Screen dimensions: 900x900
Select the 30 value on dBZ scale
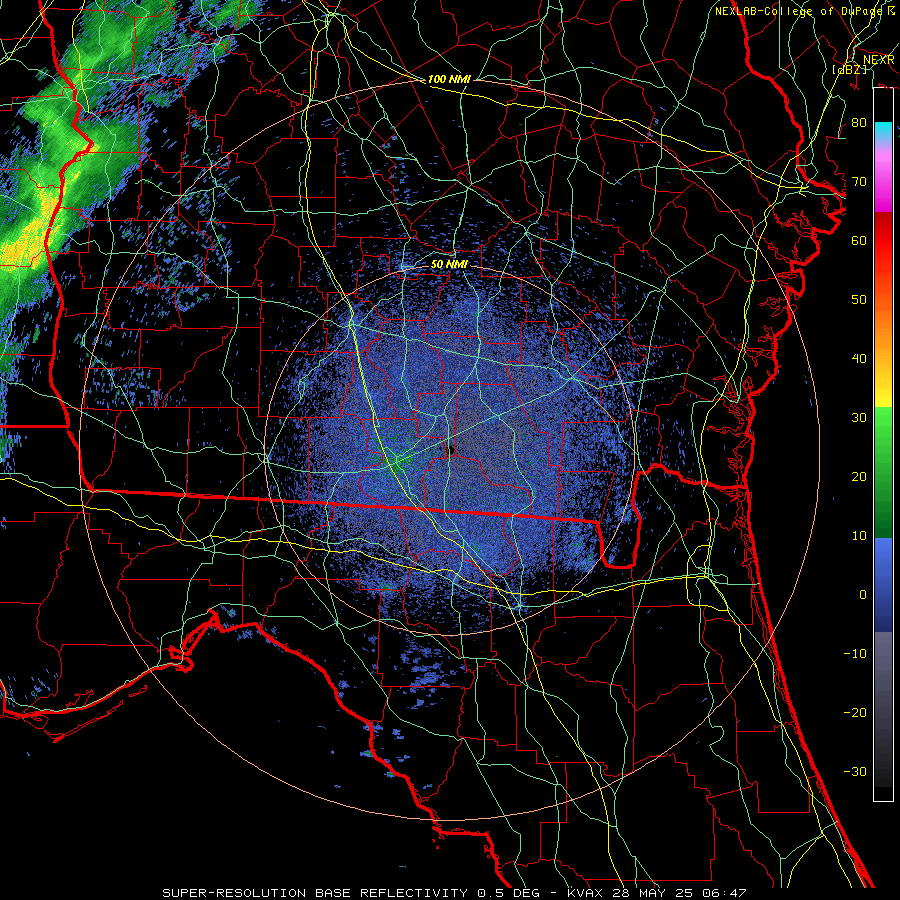859,418
